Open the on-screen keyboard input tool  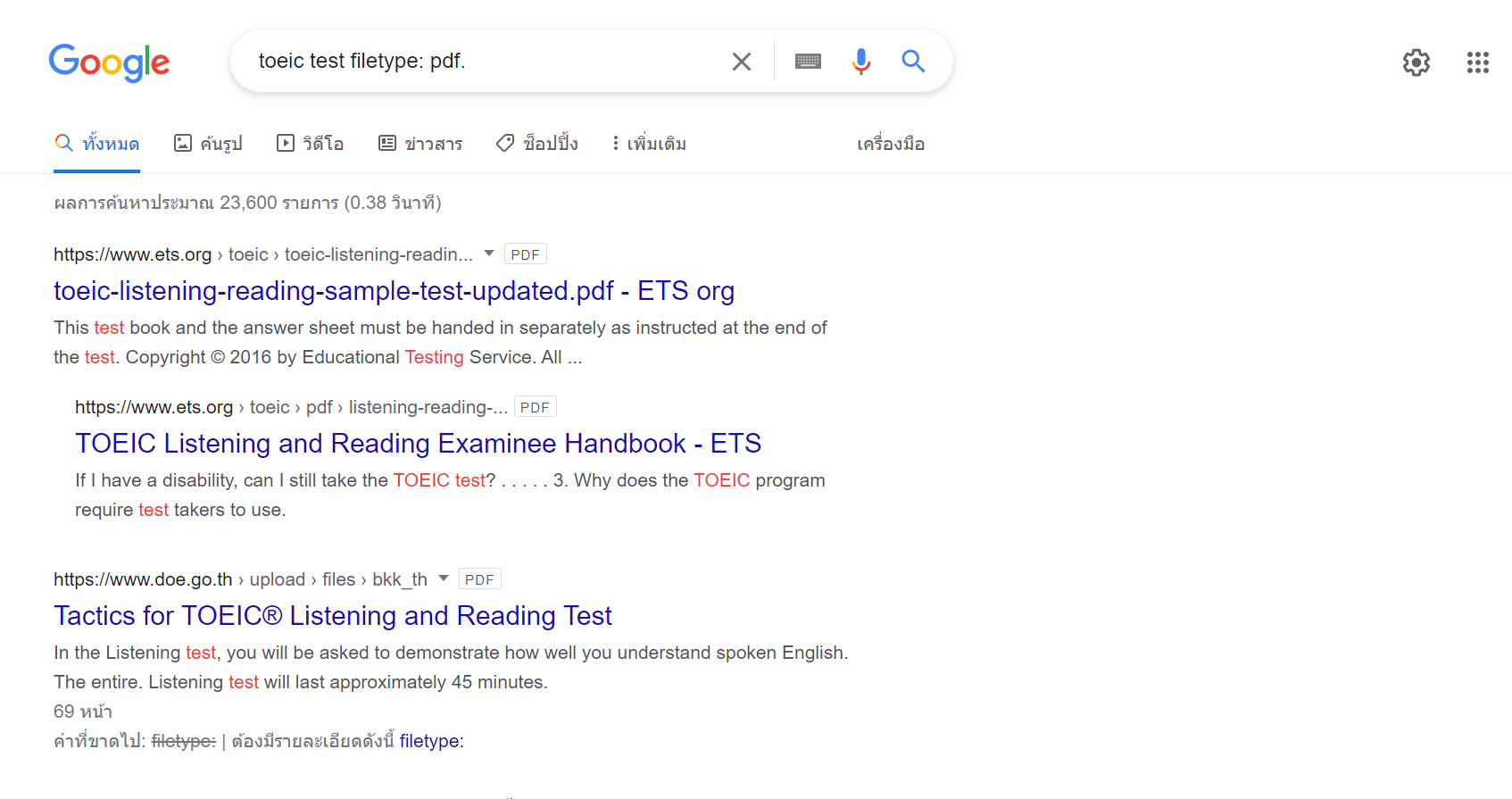pos(808,62)
